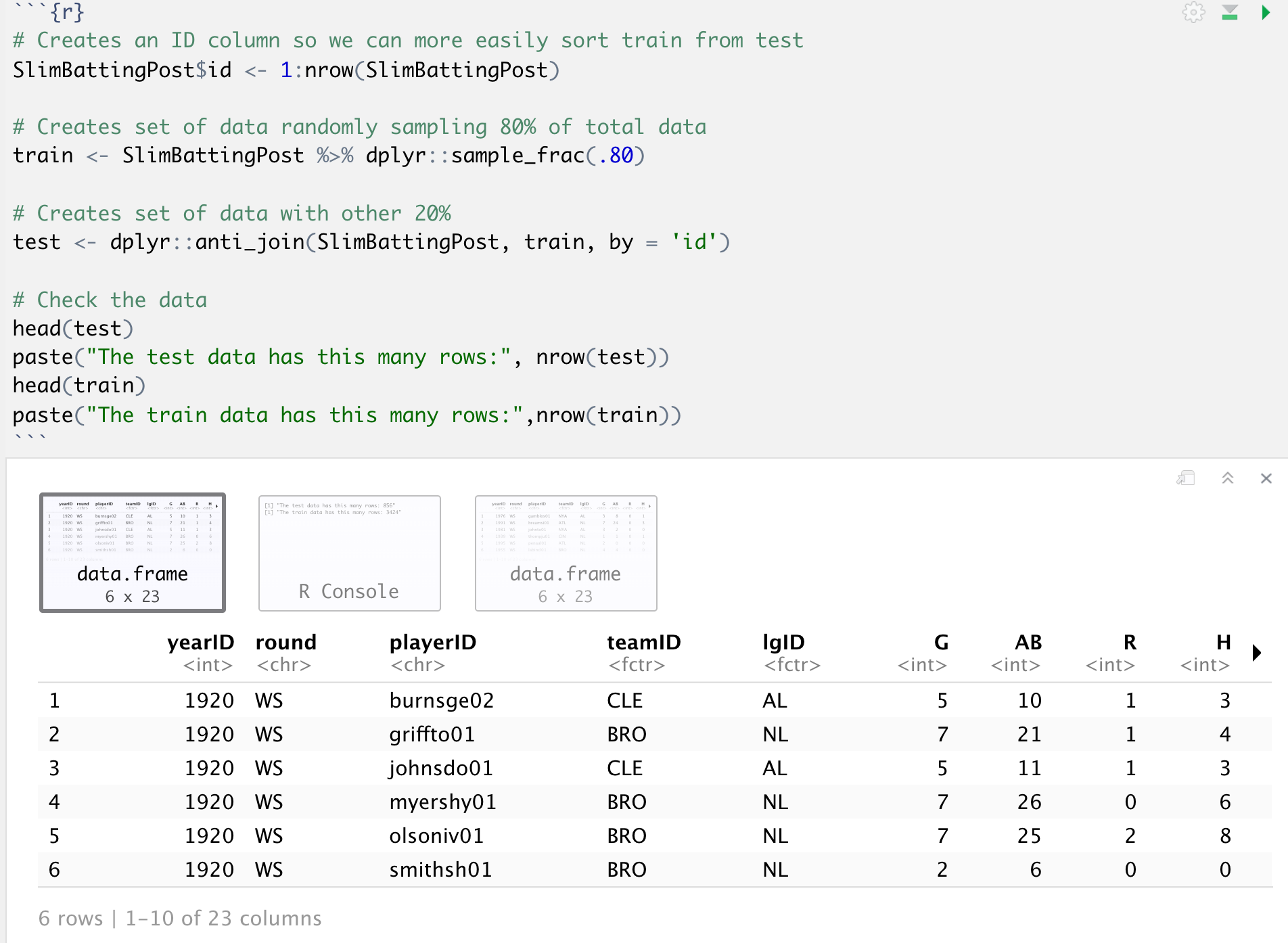Click the lgID column header
This screenshot has width=1288, height=943.
coord(783,642)
